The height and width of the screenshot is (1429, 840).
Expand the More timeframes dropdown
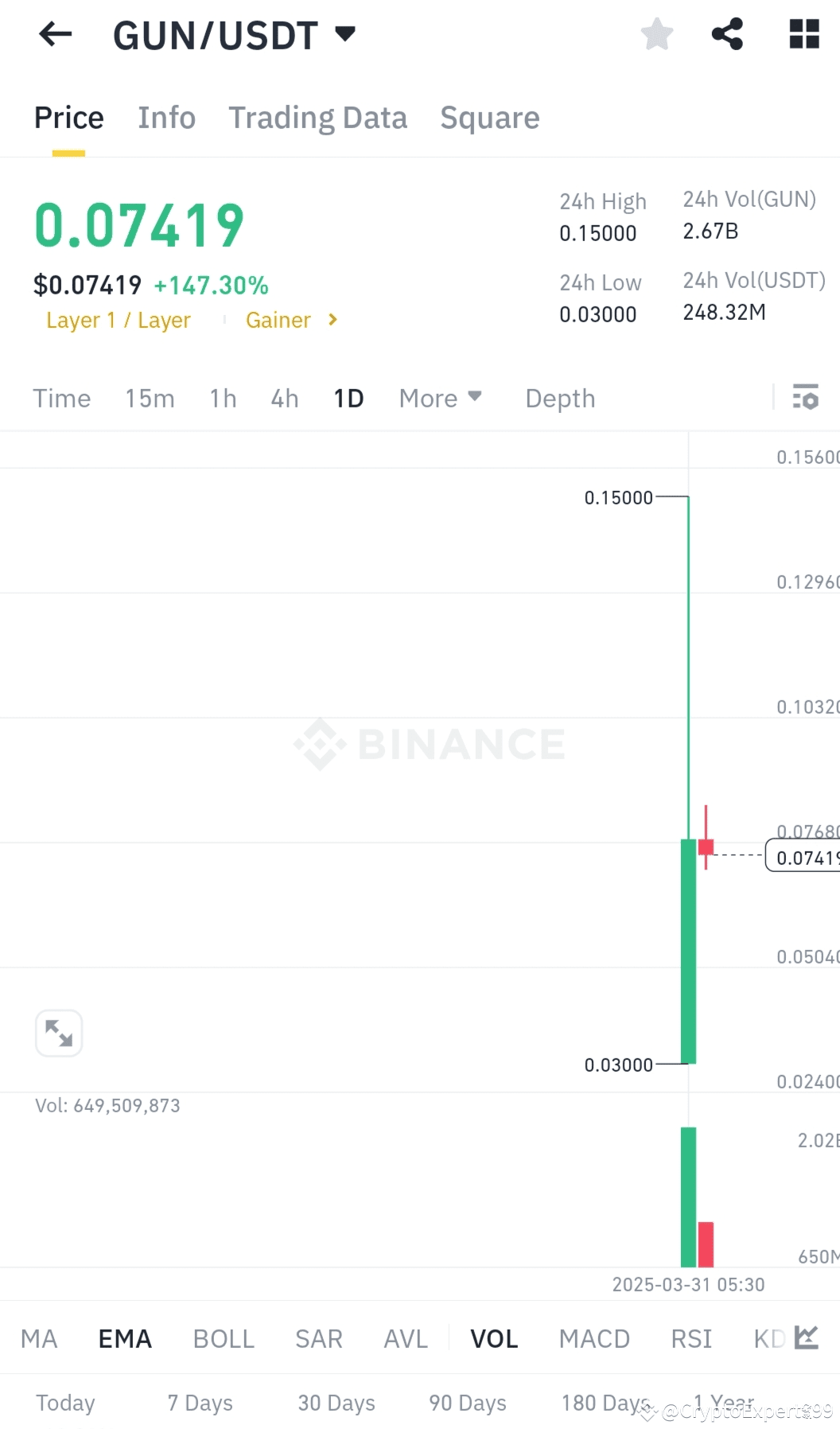click(x=440, y=398)
